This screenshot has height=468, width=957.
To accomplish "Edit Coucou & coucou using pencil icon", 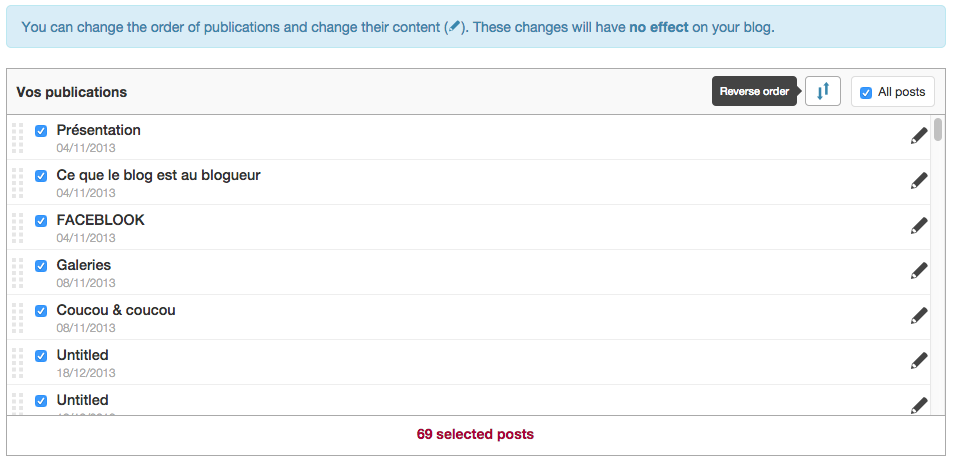I will click(x=919, y=316).
